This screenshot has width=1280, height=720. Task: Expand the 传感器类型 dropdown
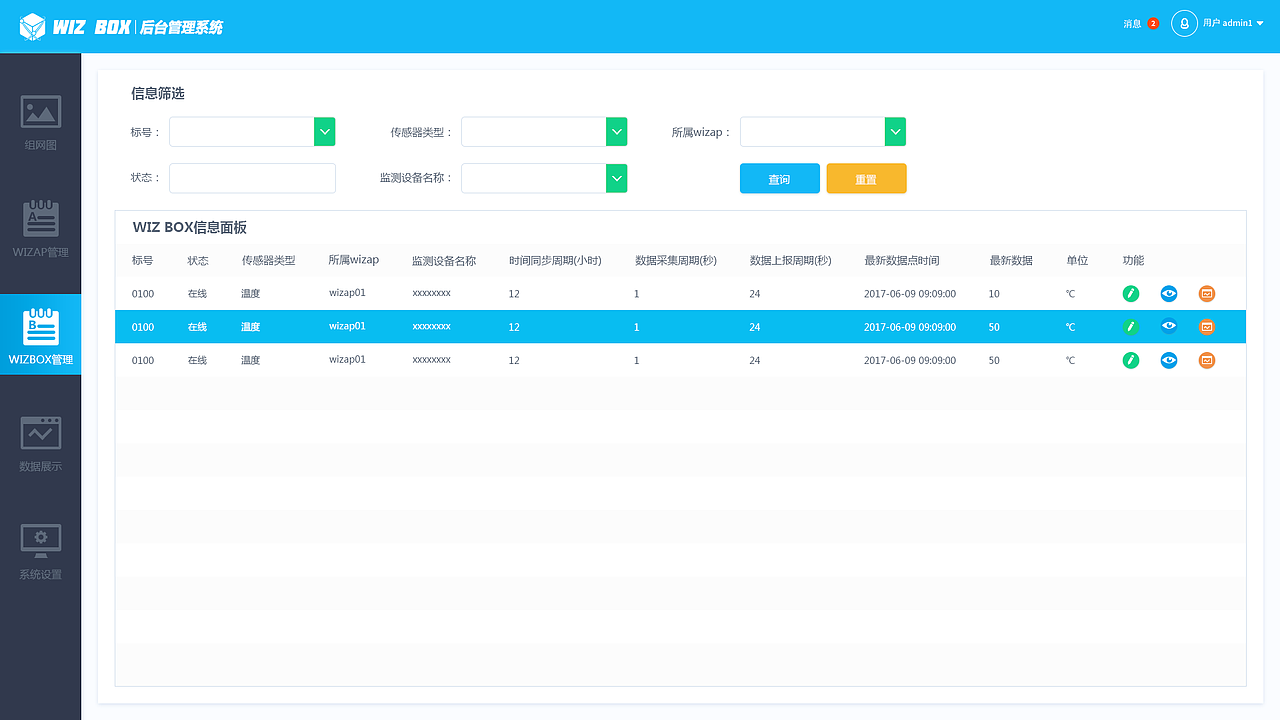(x=616, y=131)
